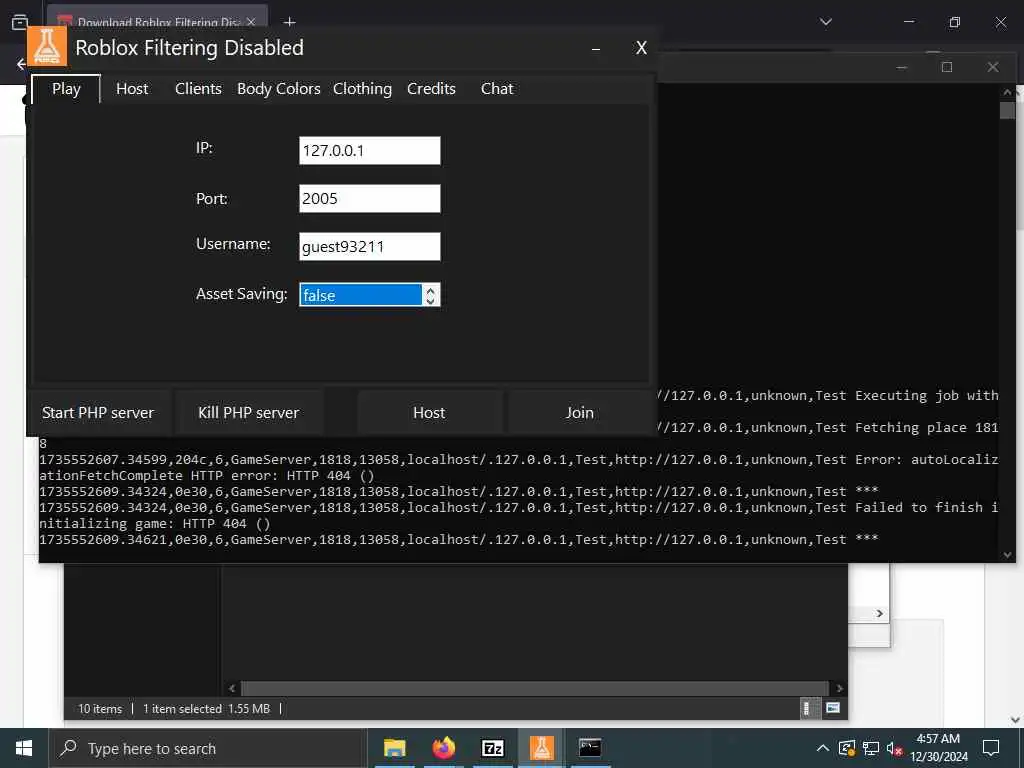Show the Credits tab
The height and width of the screenshot is (768, 1024).
(x=431, y=89)
